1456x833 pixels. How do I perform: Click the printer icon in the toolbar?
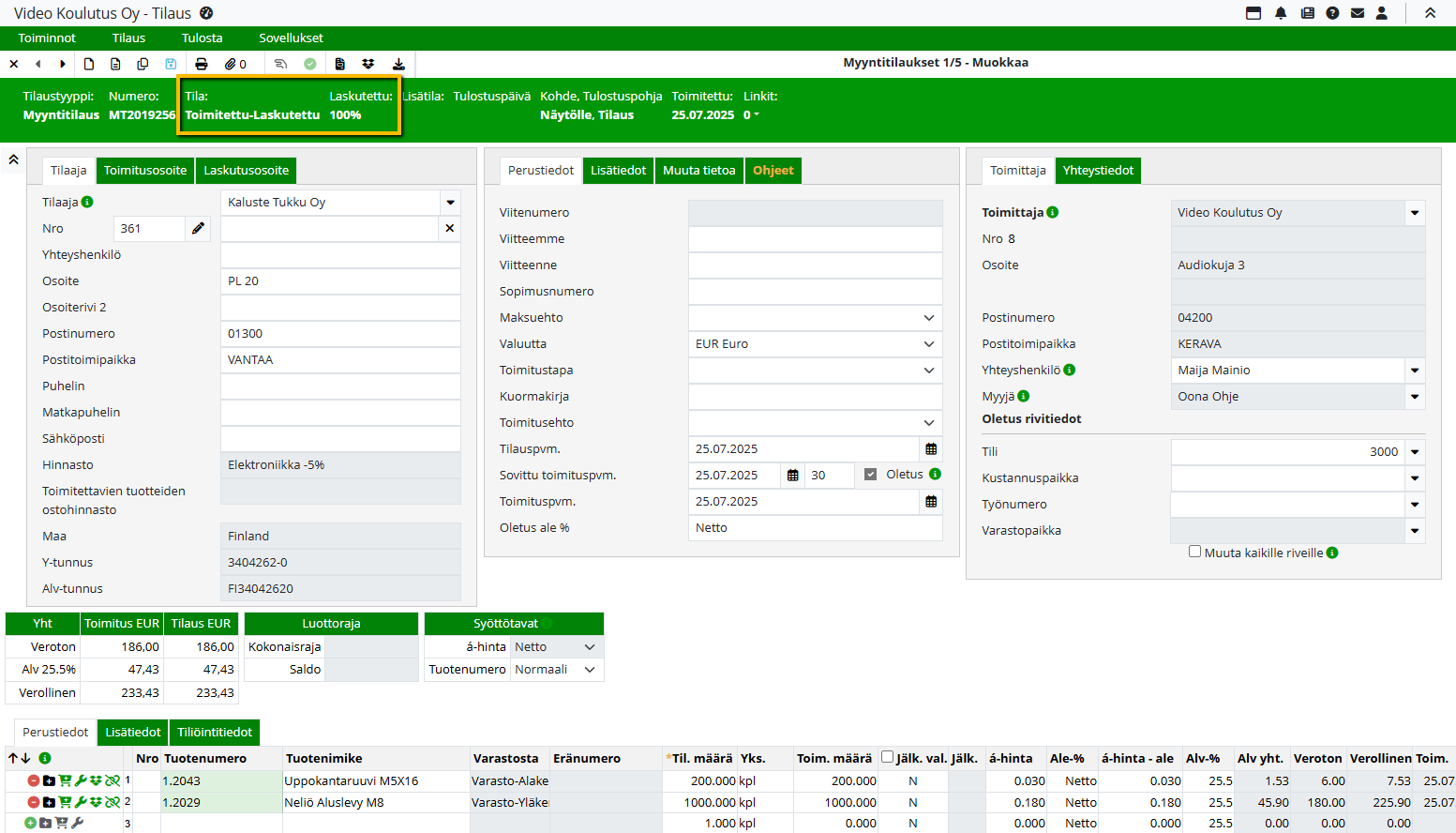201,64
